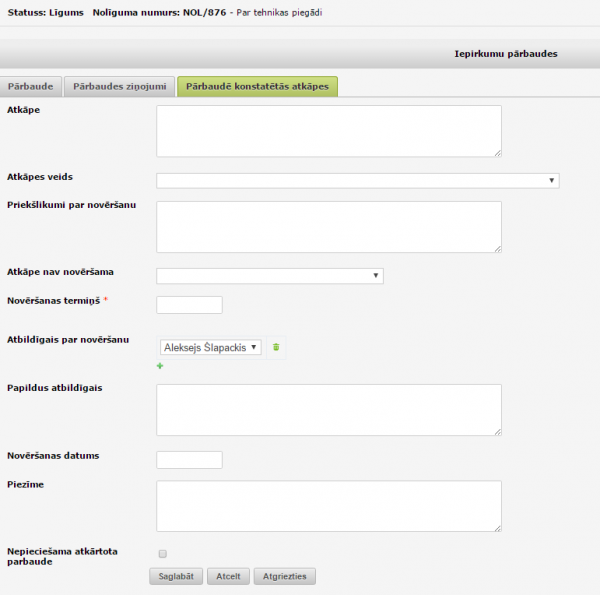Click the green plus icon to add responsible person
Image resolution: width=600 pixels, height=595 pixels.
(160, 367)
